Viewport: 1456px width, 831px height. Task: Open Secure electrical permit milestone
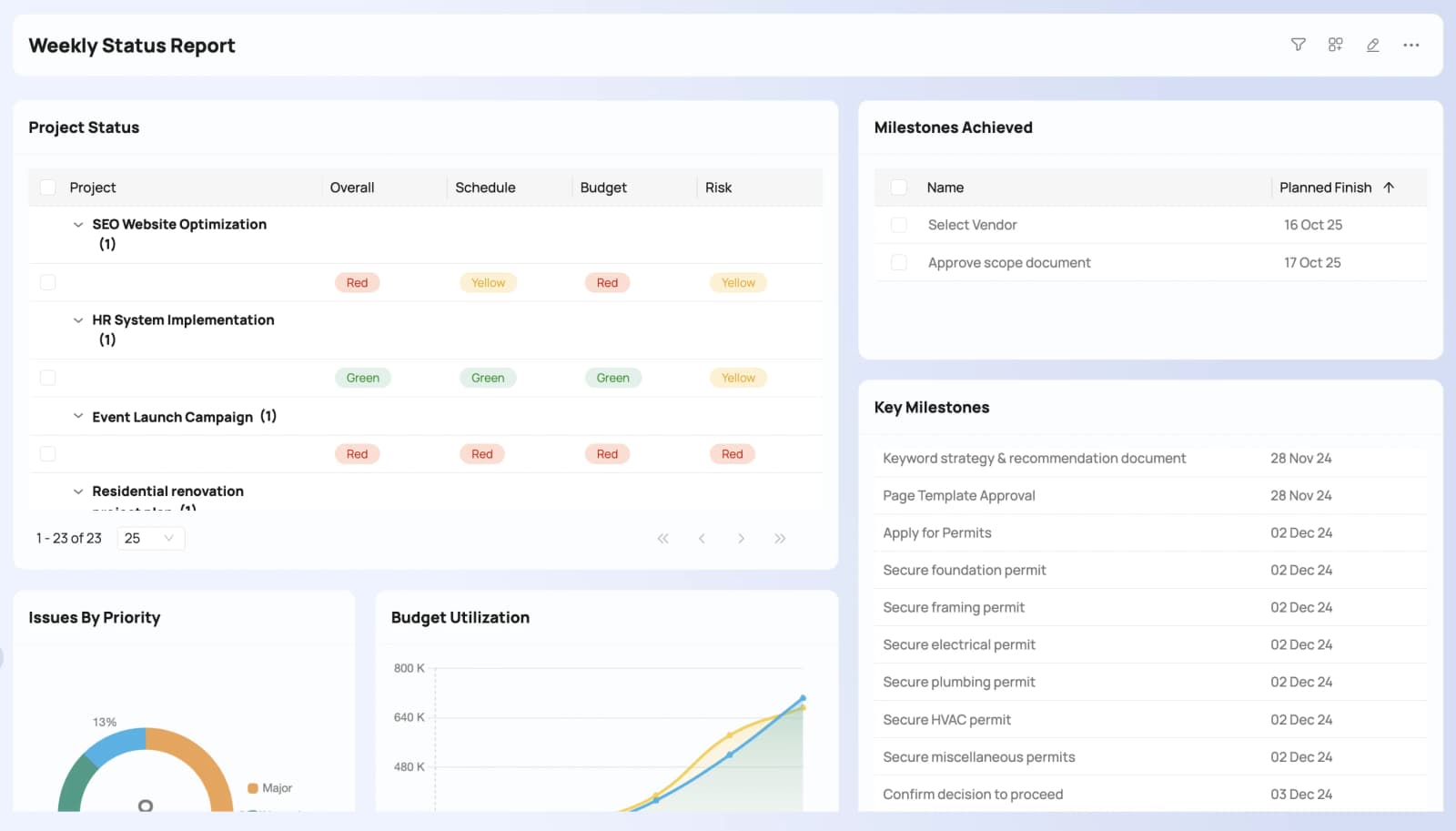pos(959,645)
